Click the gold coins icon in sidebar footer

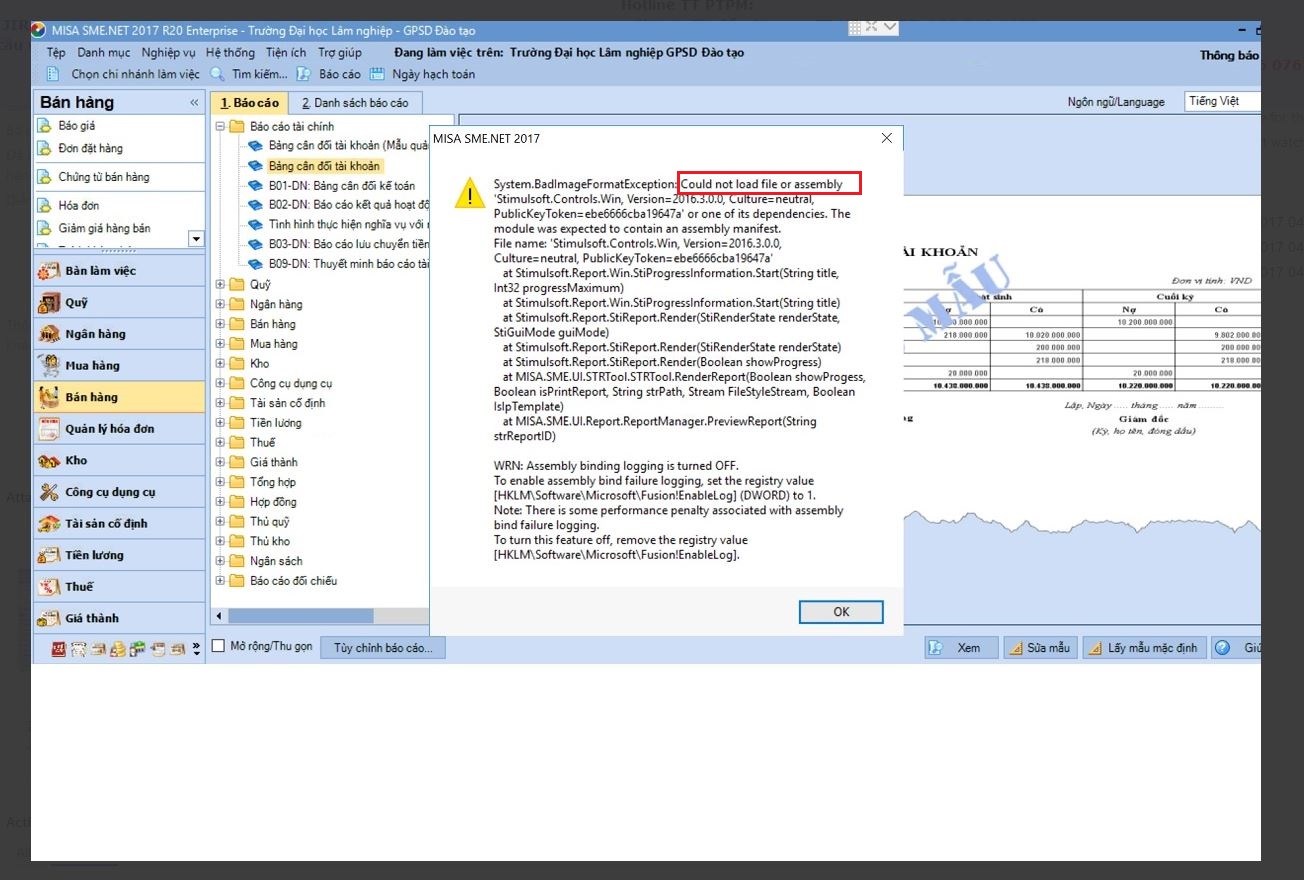tap(117, 649)
